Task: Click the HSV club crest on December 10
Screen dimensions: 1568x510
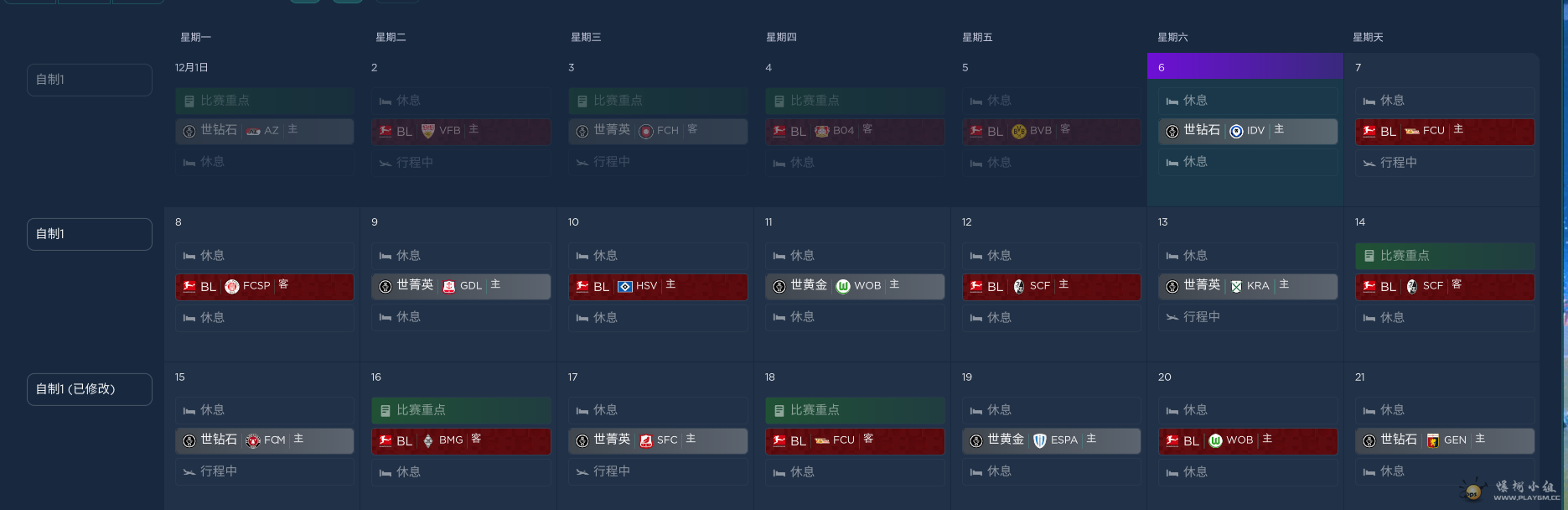Action: pos(624,286)
